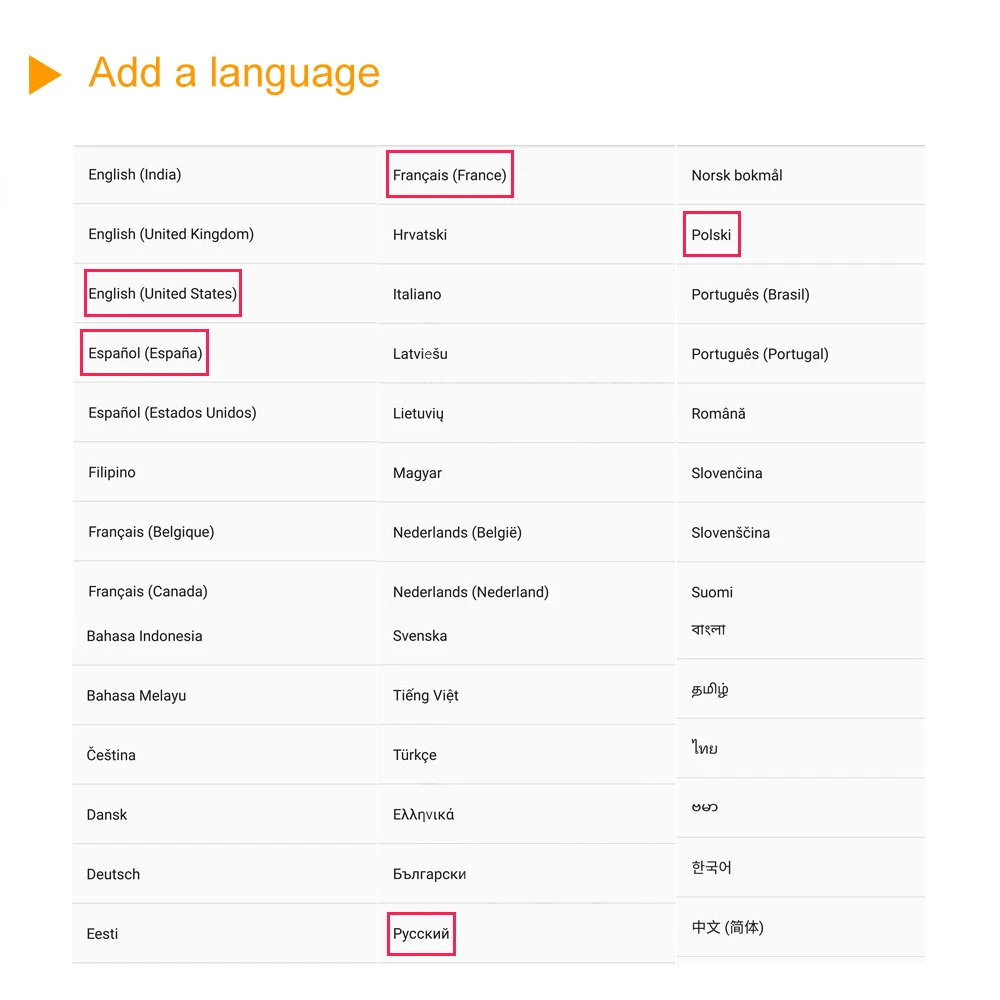Viewport: 1000px width, 1000px height.
Task: Select Português (Portugal)
Action: 760,354
